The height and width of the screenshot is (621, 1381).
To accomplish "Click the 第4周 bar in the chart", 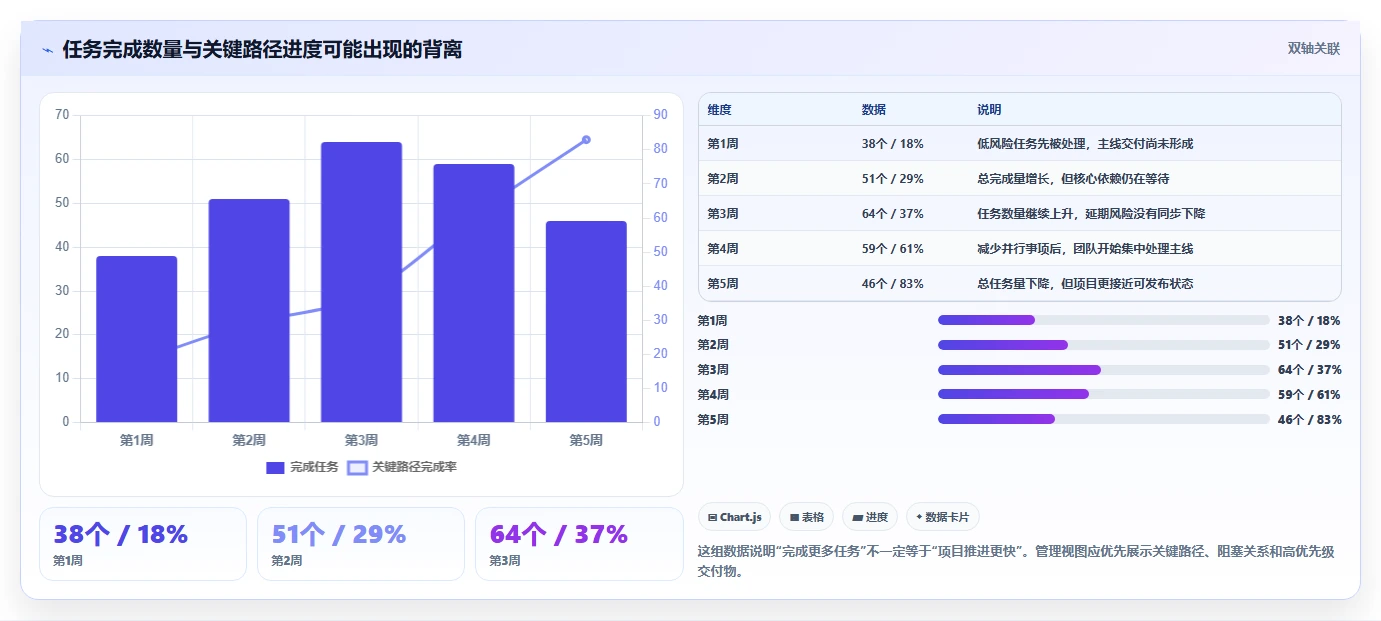I will click(474, 293).
